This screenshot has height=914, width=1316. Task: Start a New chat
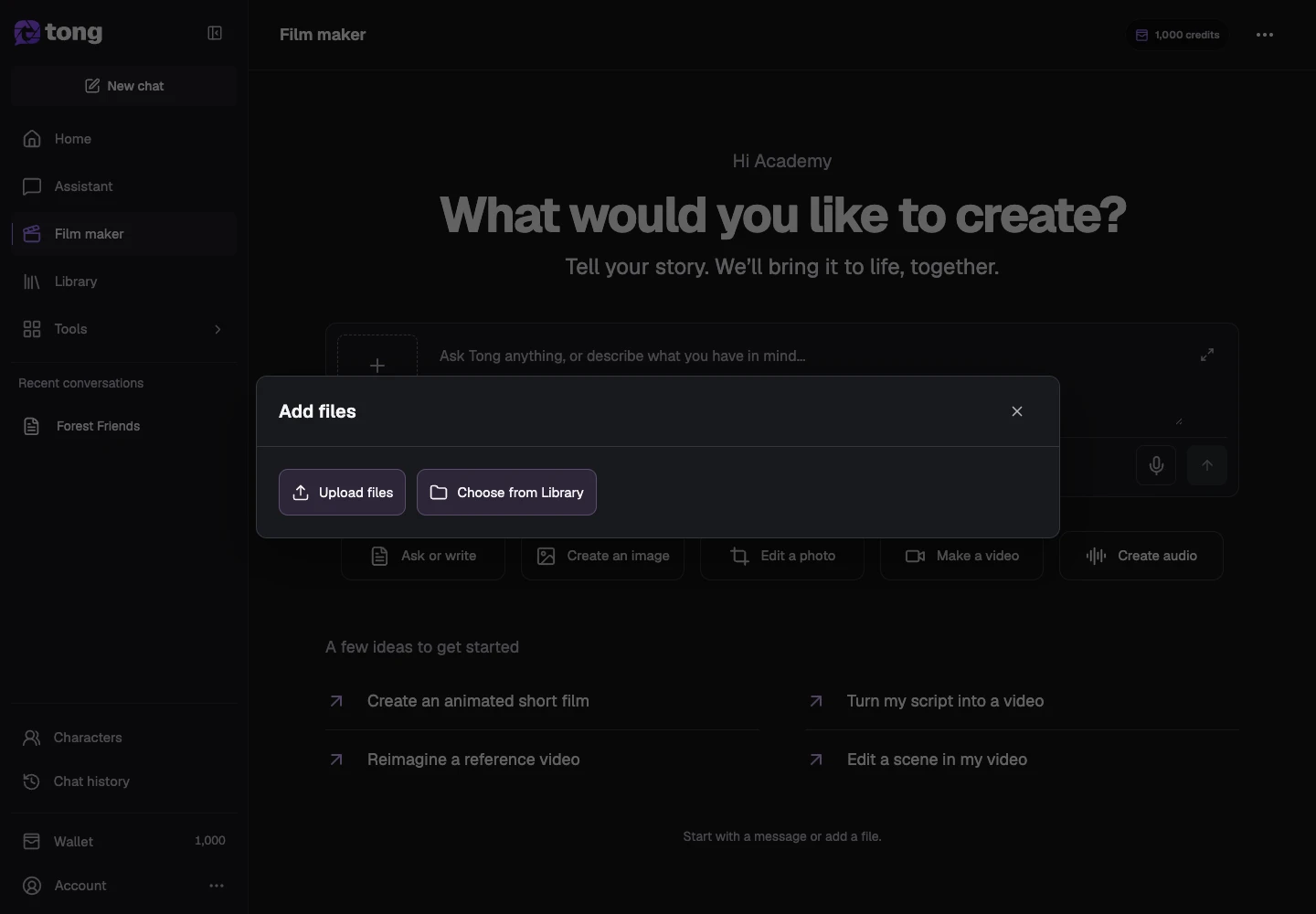124,86
